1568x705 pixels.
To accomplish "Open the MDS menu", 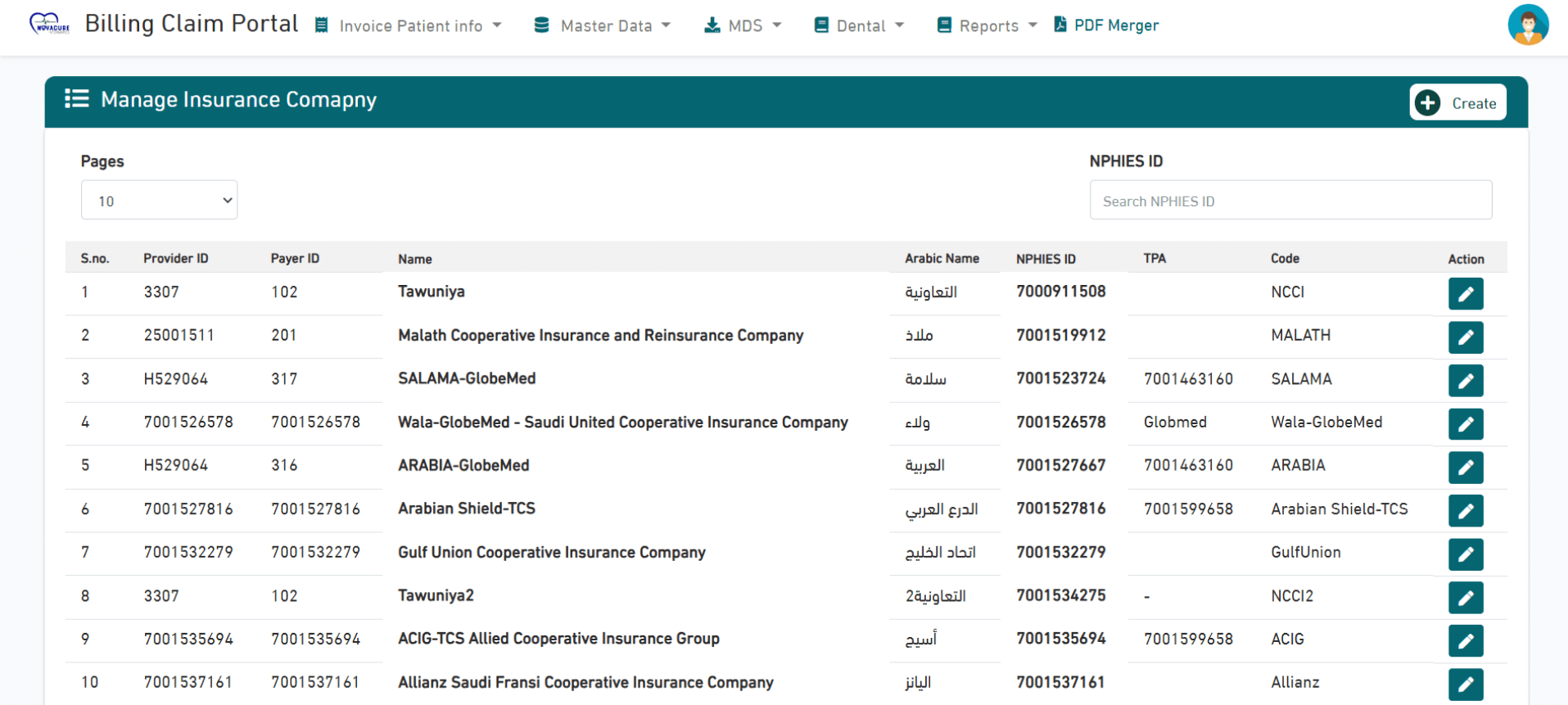I will 743,25.
